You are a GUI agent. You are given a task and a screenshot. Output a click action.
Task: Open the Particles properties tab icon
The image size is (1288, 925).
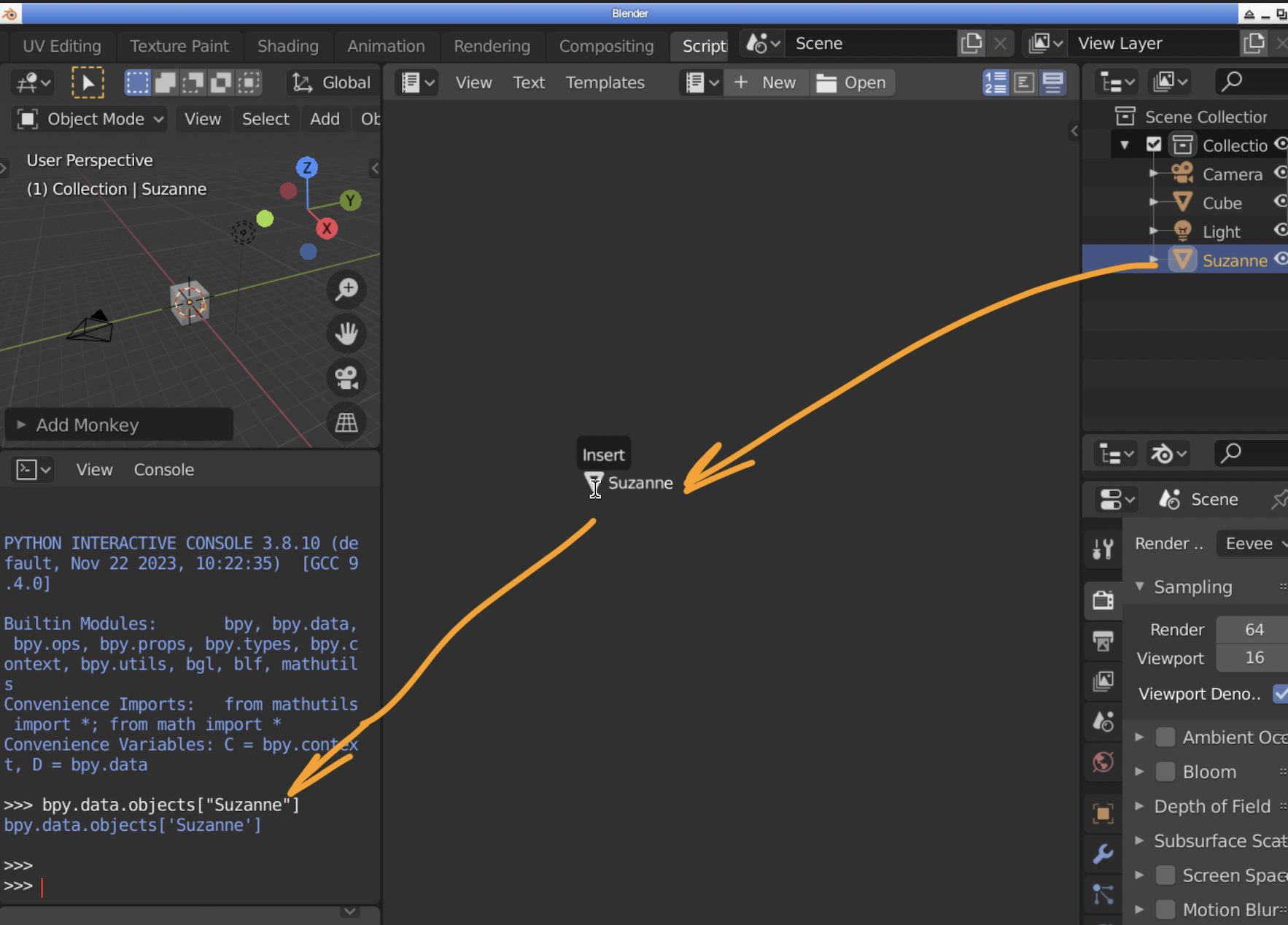(x=1103, y=894)
